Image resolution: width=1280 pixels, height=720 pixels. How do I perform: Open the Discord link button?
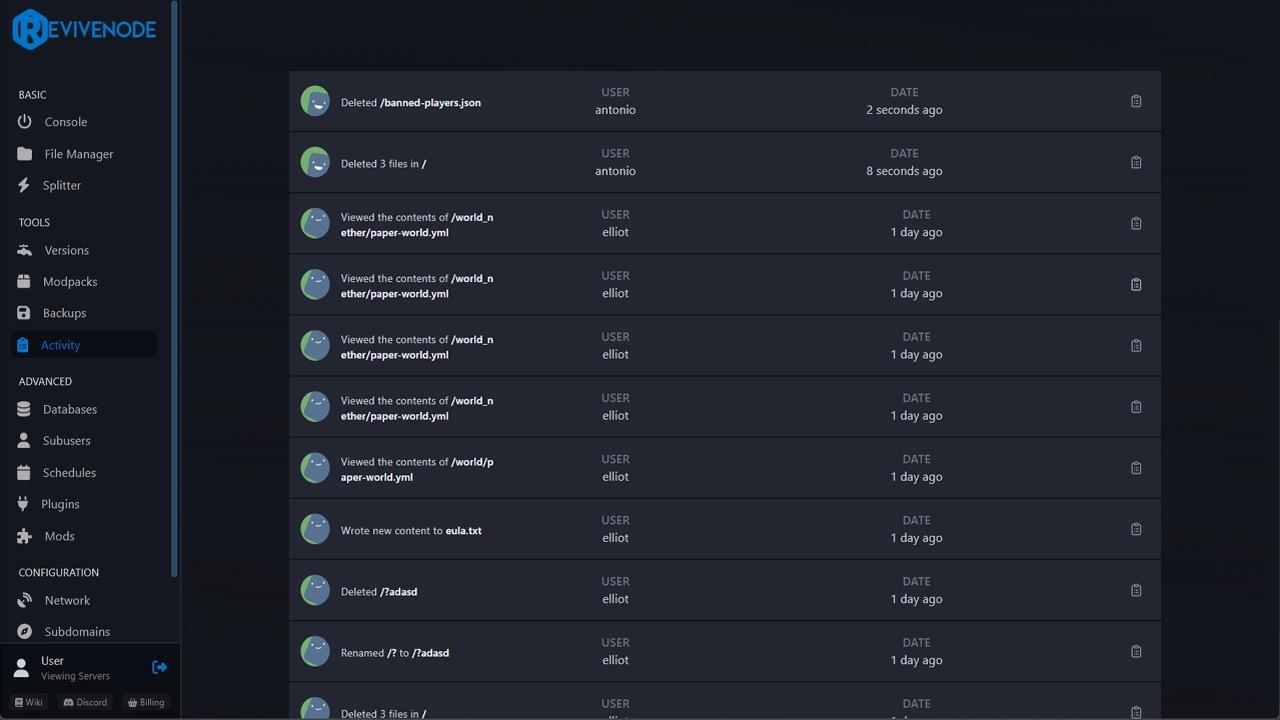tap(85, 702)
